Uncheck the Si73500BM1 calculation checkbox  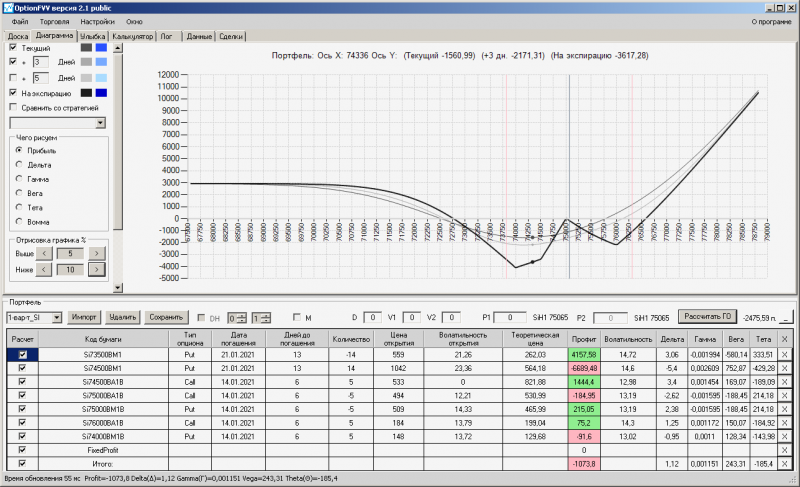click(x=22, y=354)
